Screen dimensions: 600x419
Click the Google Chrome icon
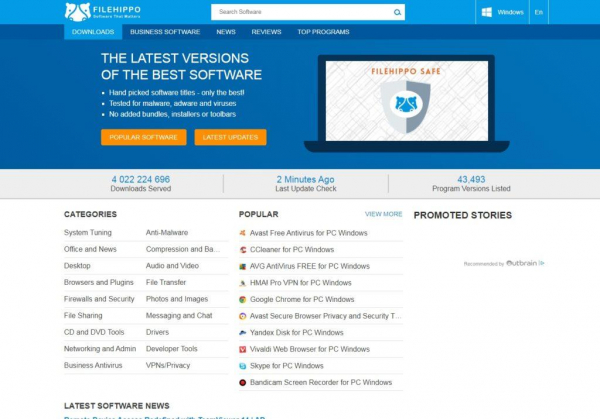click(x=243, y=299)
